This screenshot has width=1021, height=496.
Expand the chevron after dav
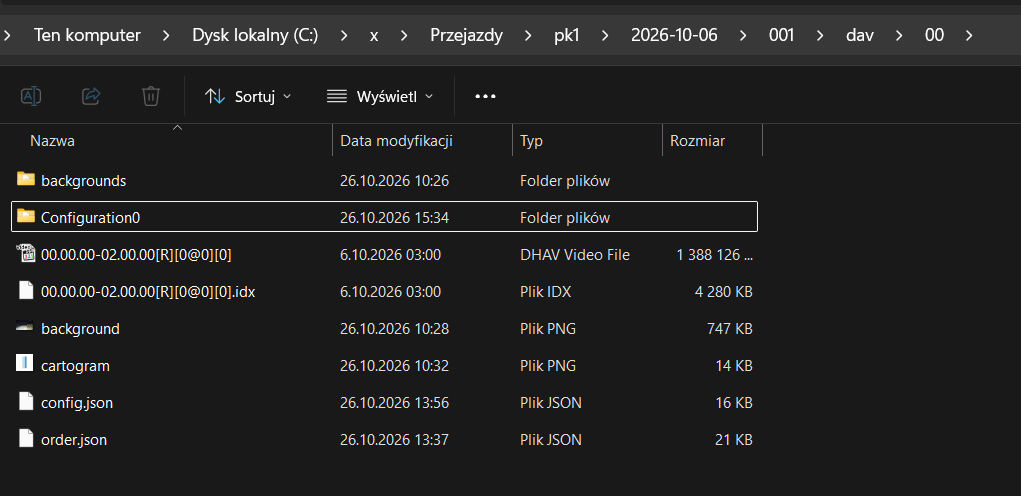[899, 36]
